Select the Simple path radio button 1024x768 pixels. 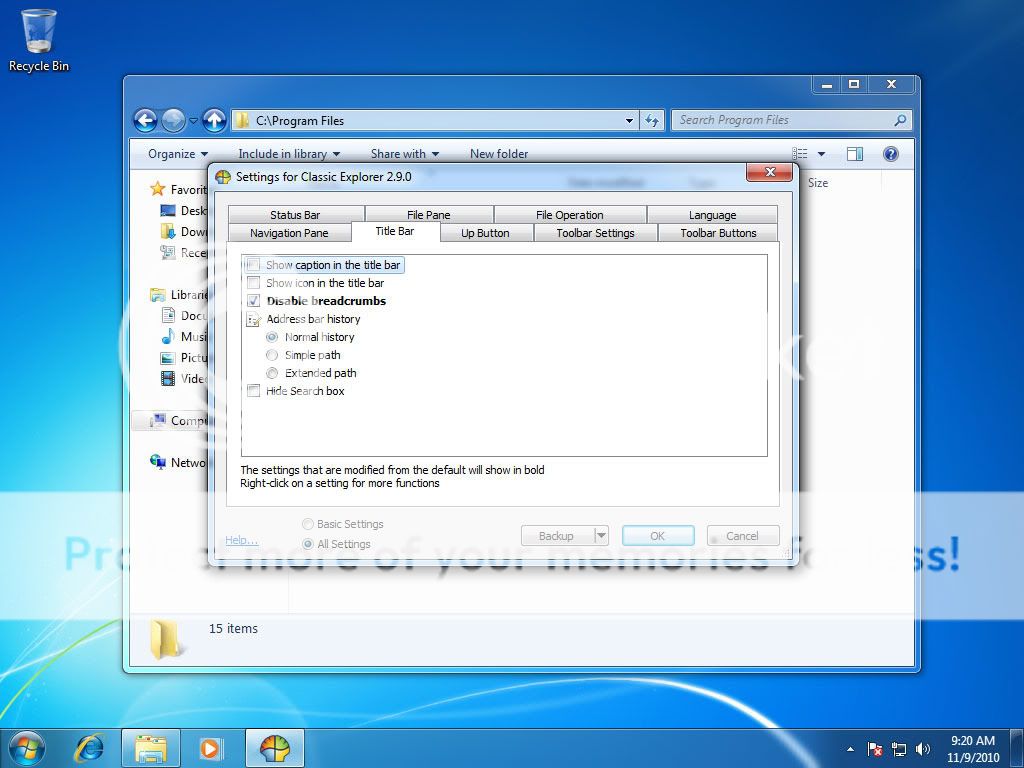(x=272, y=354)
